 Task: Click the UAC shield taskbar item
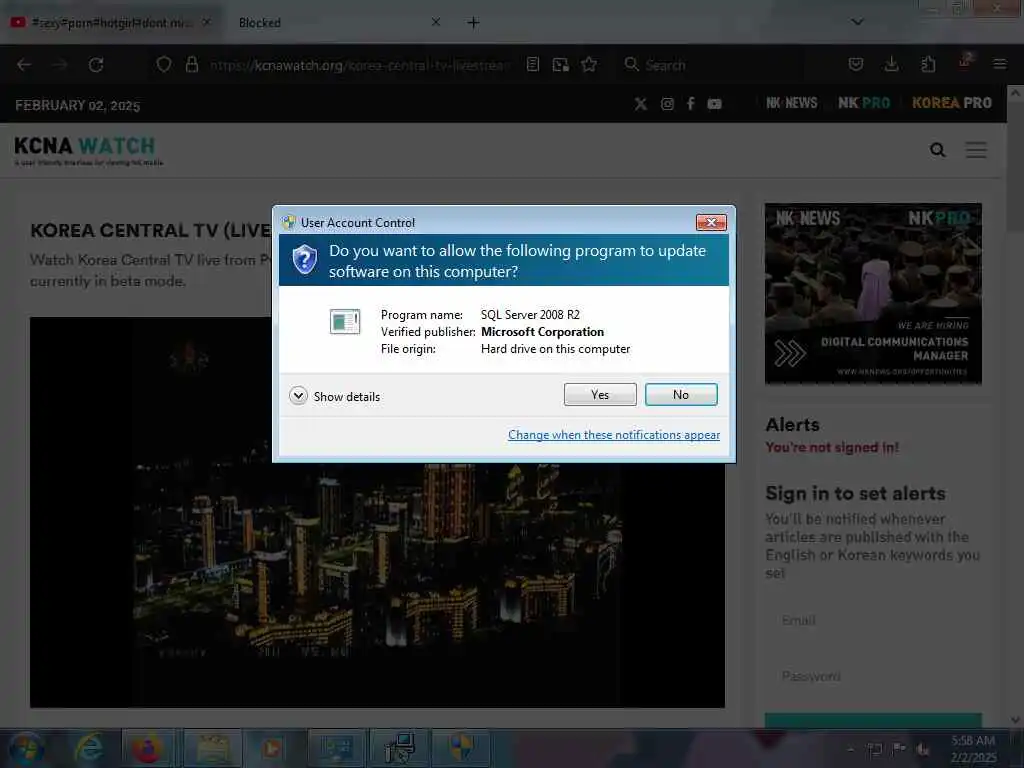click(461, 748)
